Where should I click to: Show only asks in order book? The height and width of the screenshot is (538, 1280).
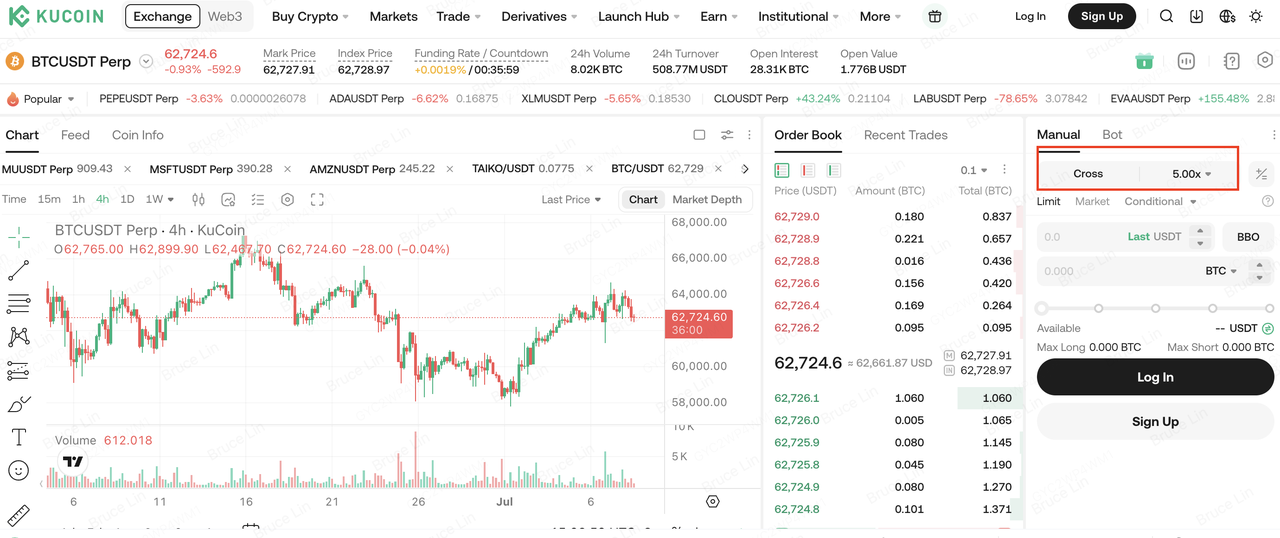click(808, 170)
